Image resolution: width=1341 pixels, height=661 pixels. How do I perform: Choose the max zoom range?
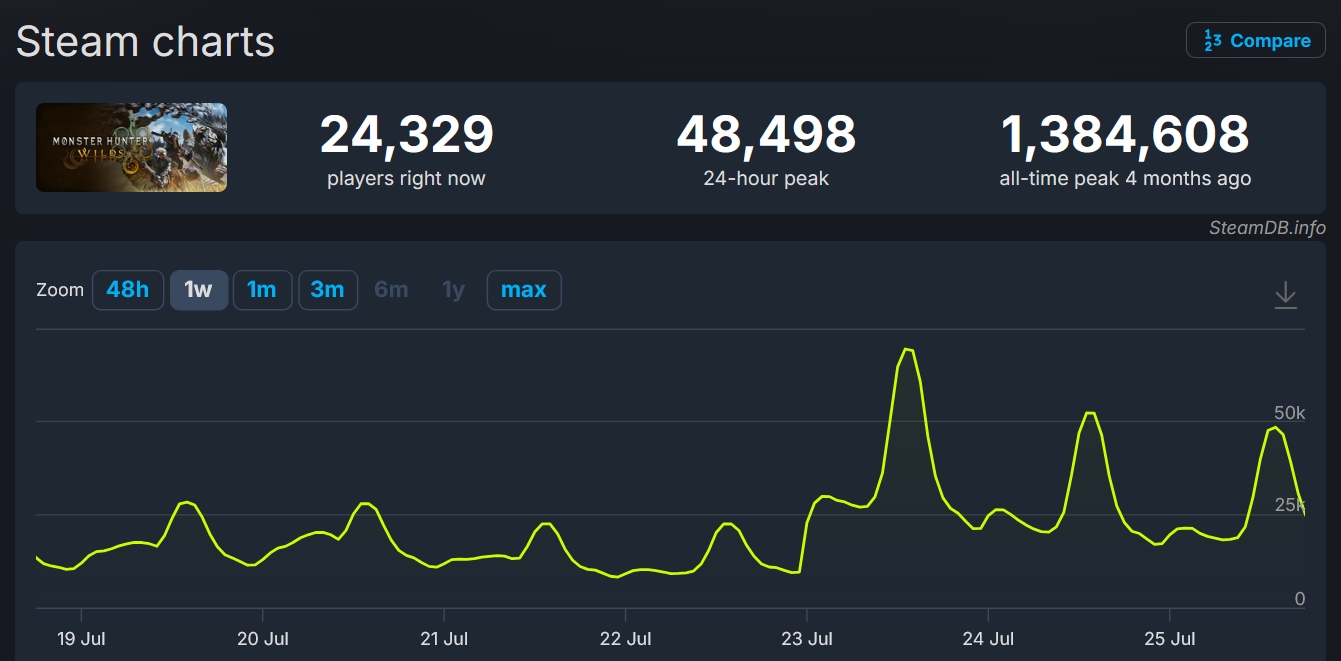tap(524, 290)
